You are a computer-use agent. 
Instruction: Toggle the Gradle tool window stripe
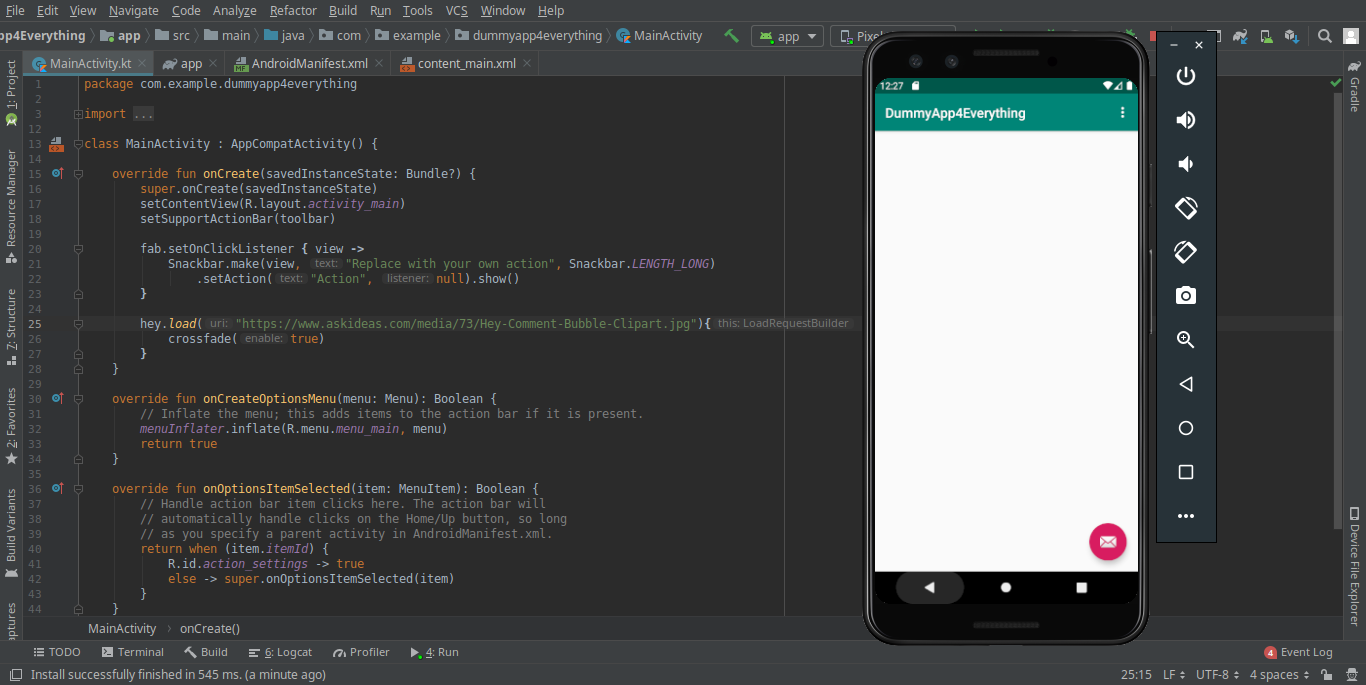[x=1355, y=86]
